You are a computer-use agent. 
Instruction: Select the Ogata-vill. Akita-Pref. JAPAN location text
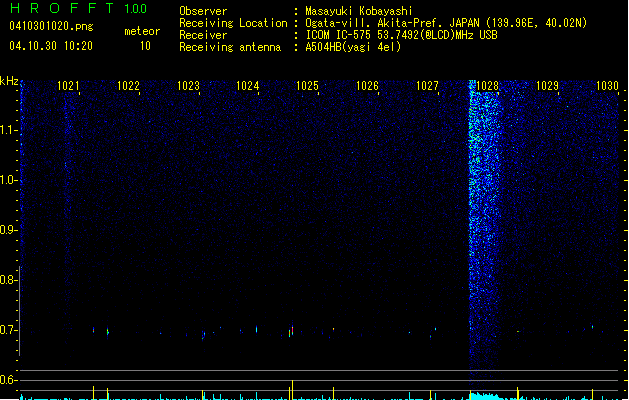[x=446, y=23]
